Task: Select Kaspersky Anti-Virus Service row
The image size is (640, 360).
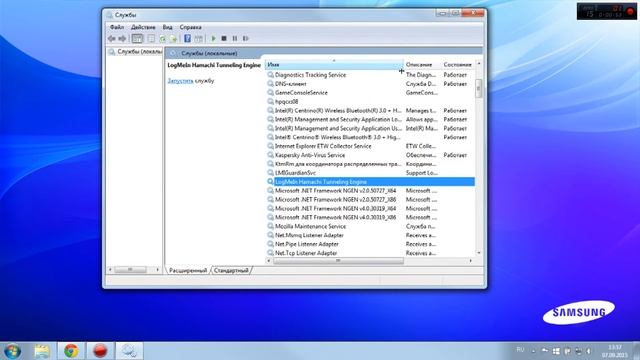Action: (x=370, y=155)
